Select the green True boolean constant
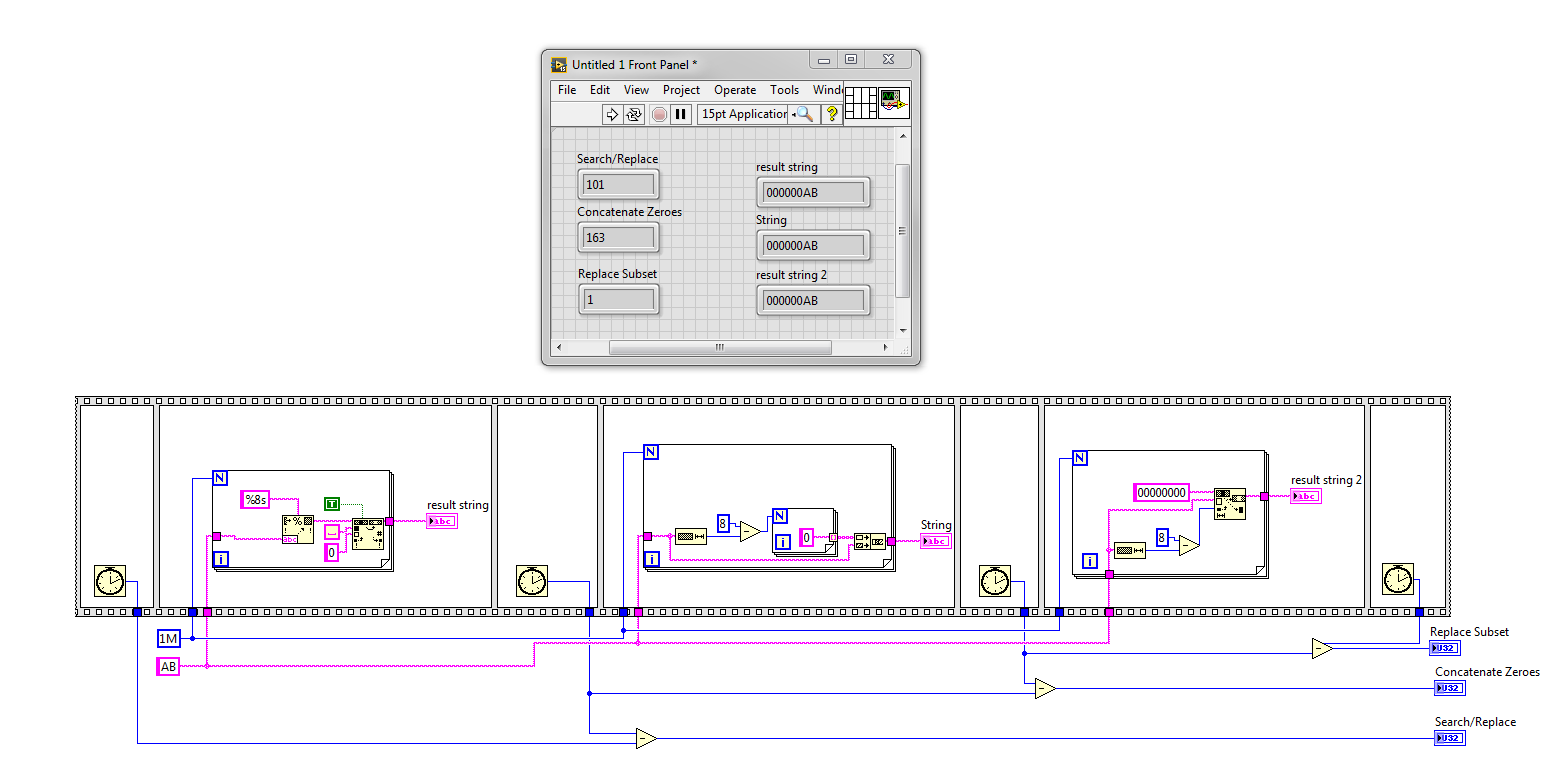1567x764 pixels. click(331, 504)
